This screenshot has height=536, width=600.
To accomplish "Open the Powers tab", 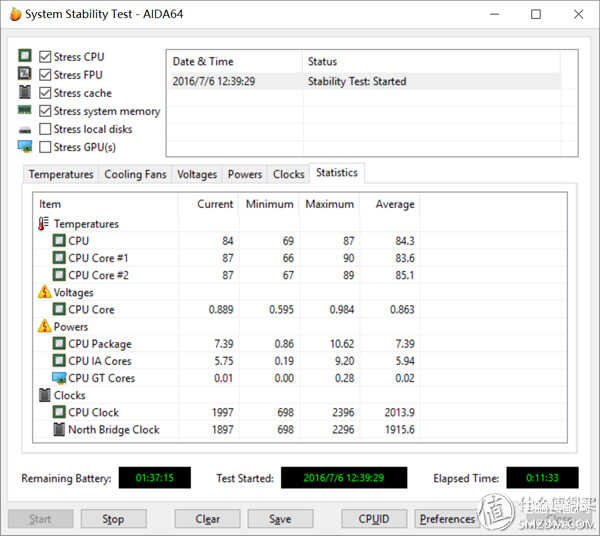I will point(245,174).
